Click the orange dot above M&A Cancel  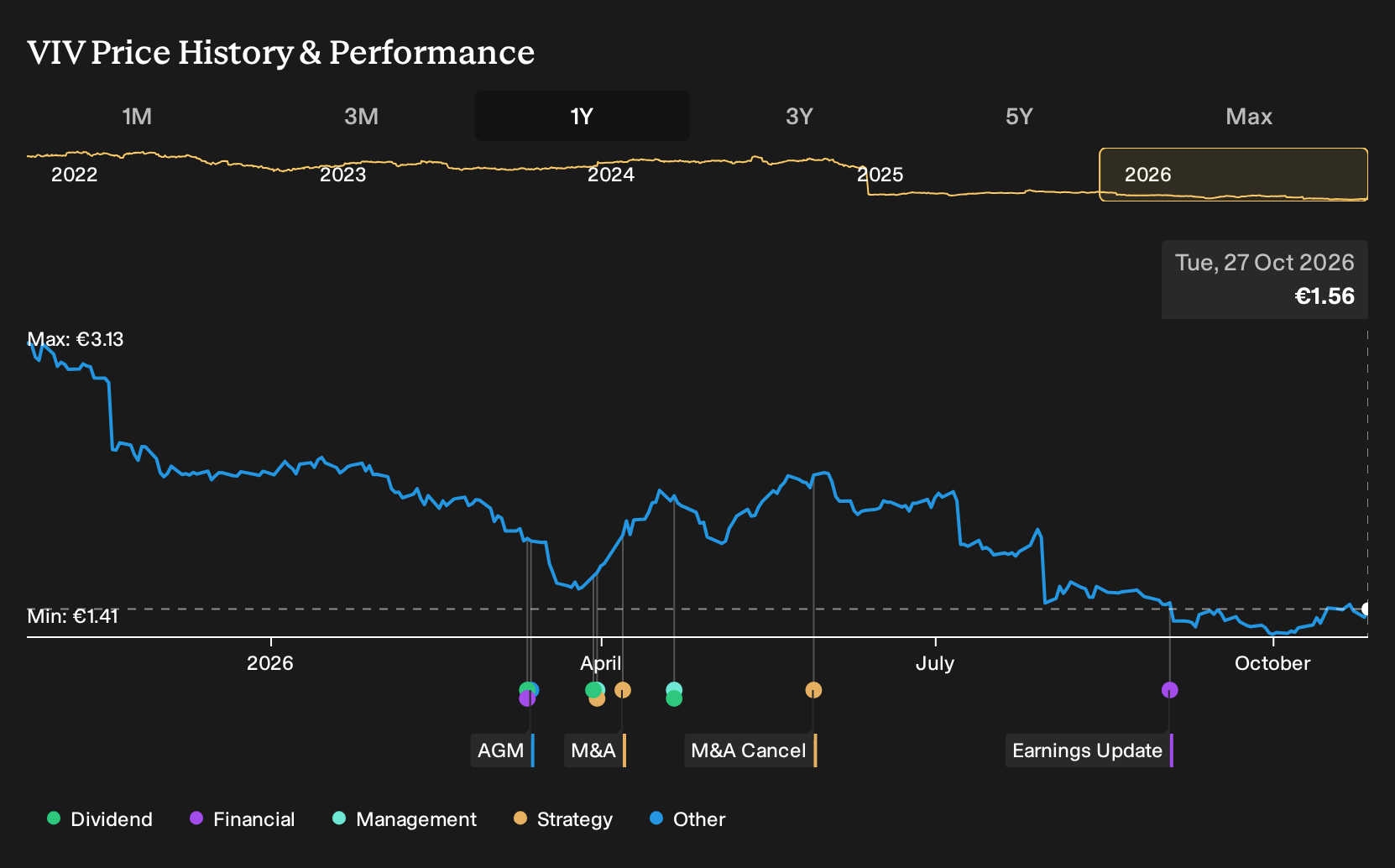point(813,690)
